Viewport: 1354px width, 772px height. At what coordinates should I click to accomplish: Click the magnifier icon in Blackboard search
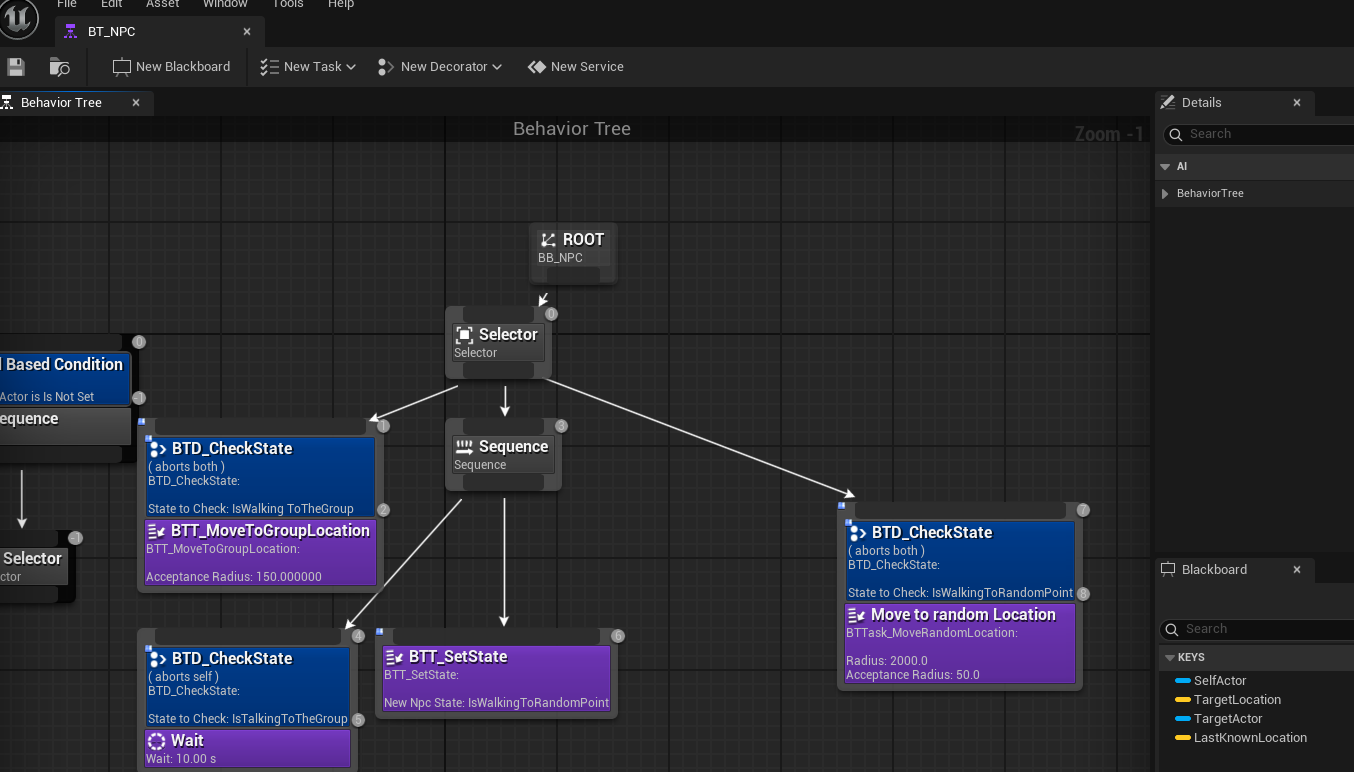[1171, 629]
